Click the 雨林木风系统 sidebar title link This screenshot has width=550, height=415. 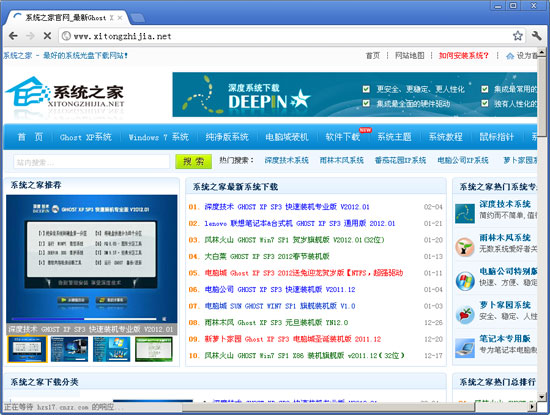click(505, 238)
